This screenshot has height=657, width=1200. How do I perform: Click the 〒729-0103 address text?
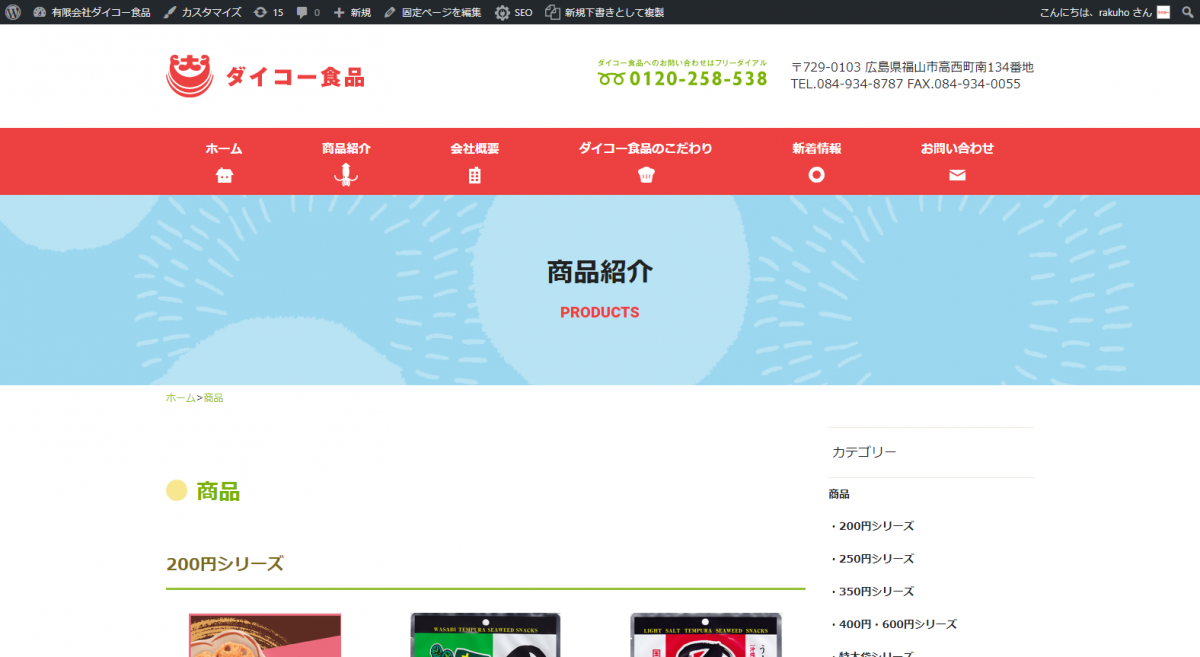(912, 67)
